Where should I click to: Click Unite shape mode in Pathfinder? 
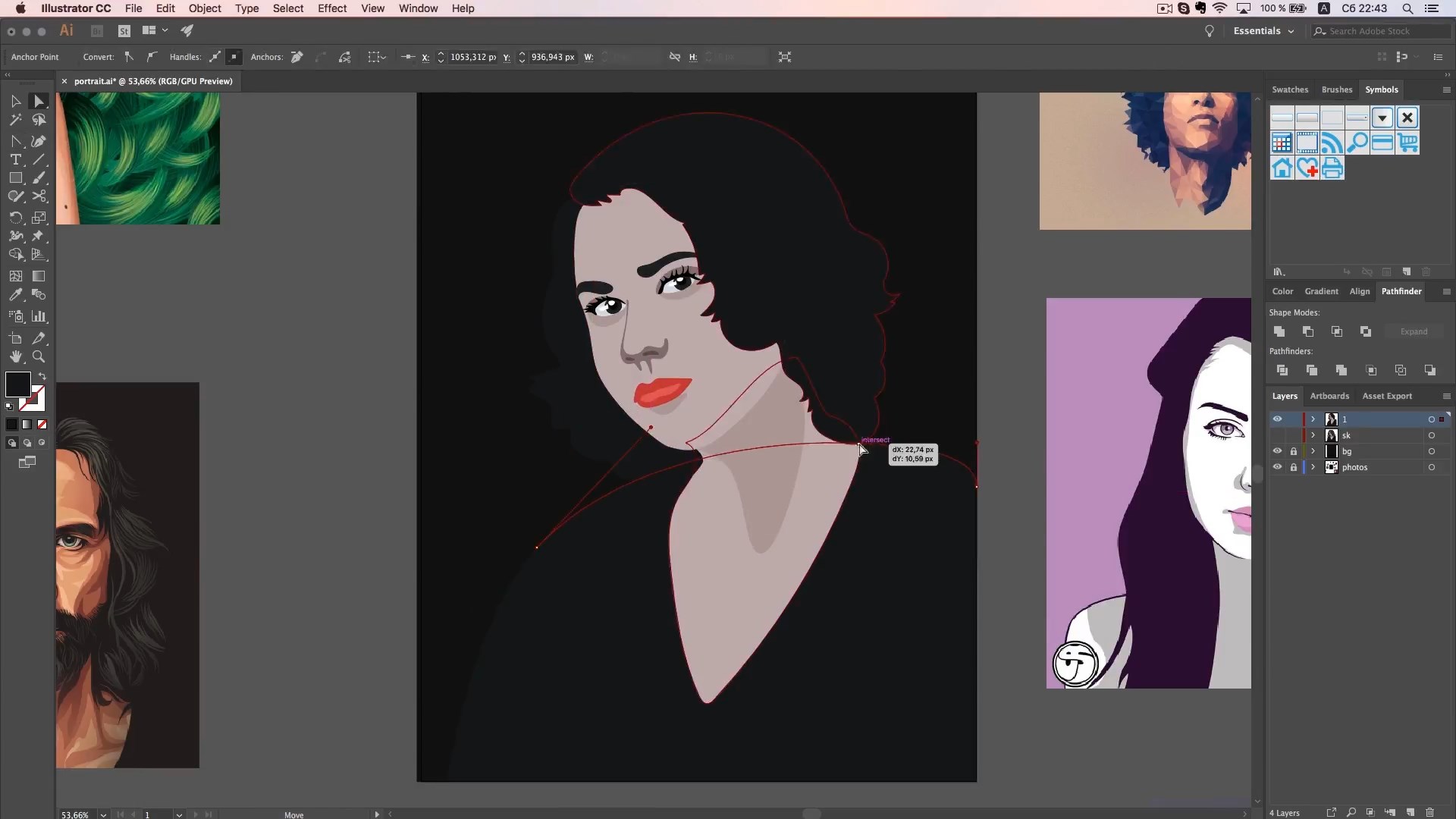(x=1279, y=331)
